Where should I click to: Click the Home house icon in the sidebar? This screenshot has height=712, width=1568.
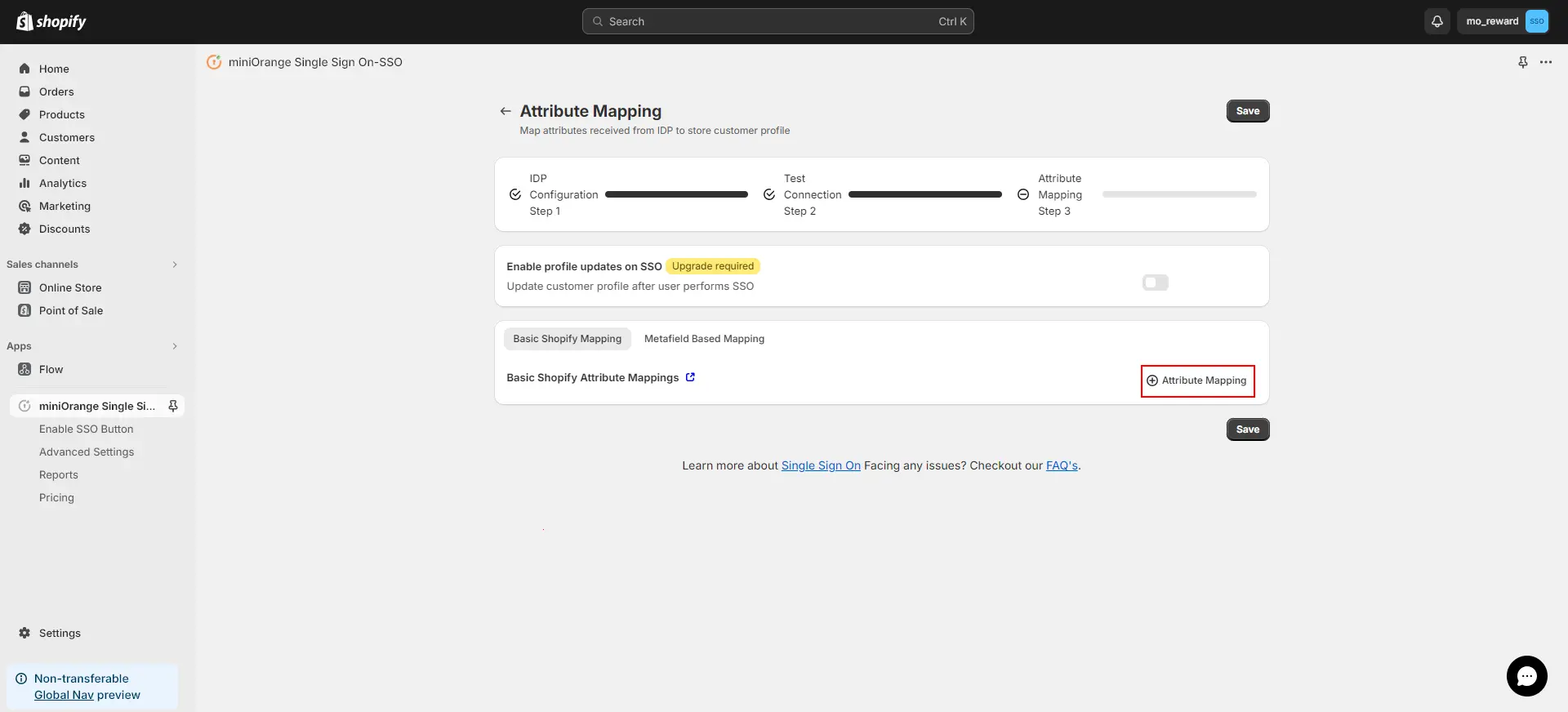point(24,69)
